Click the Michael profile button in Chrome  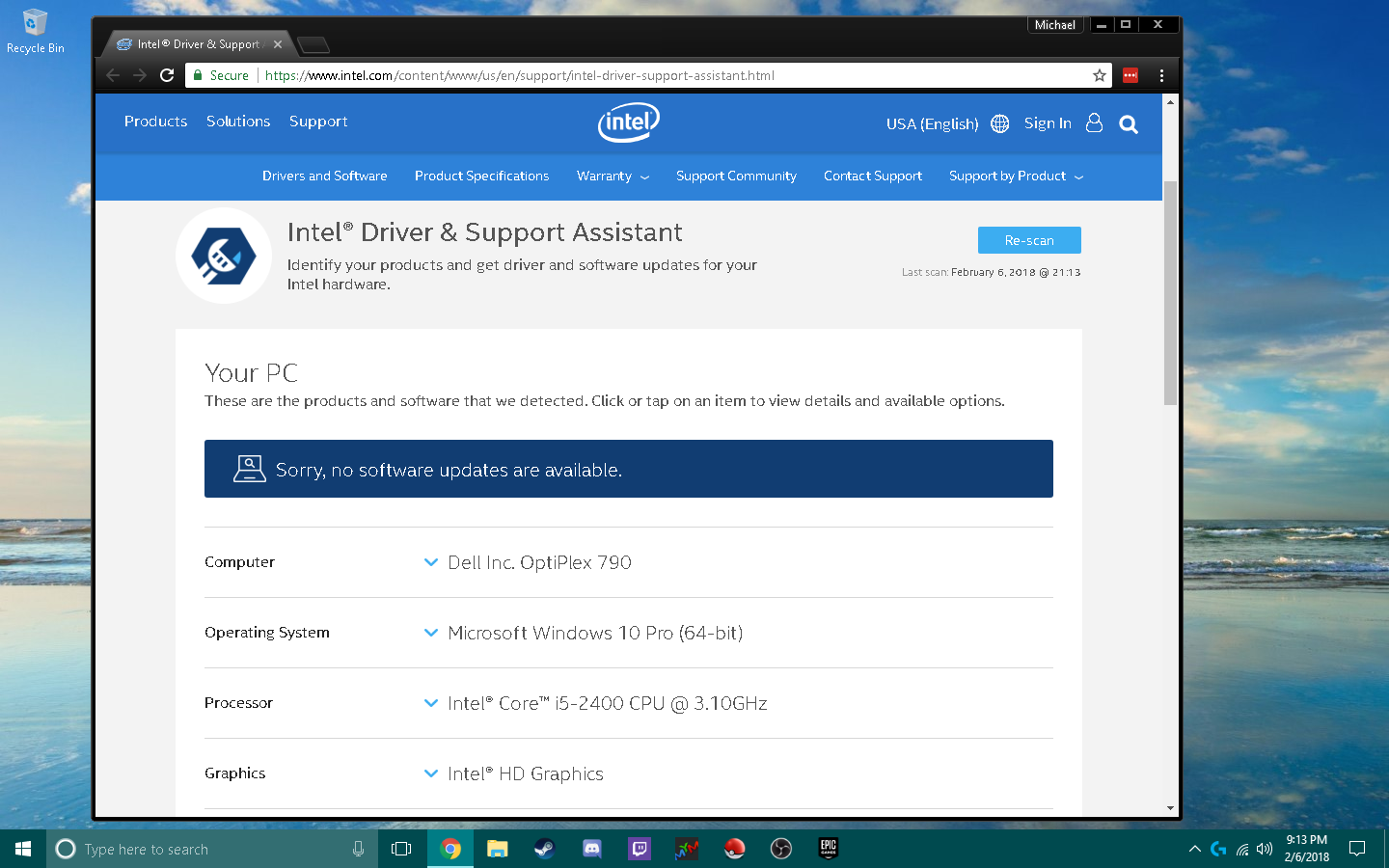(x=1054, y=25)
